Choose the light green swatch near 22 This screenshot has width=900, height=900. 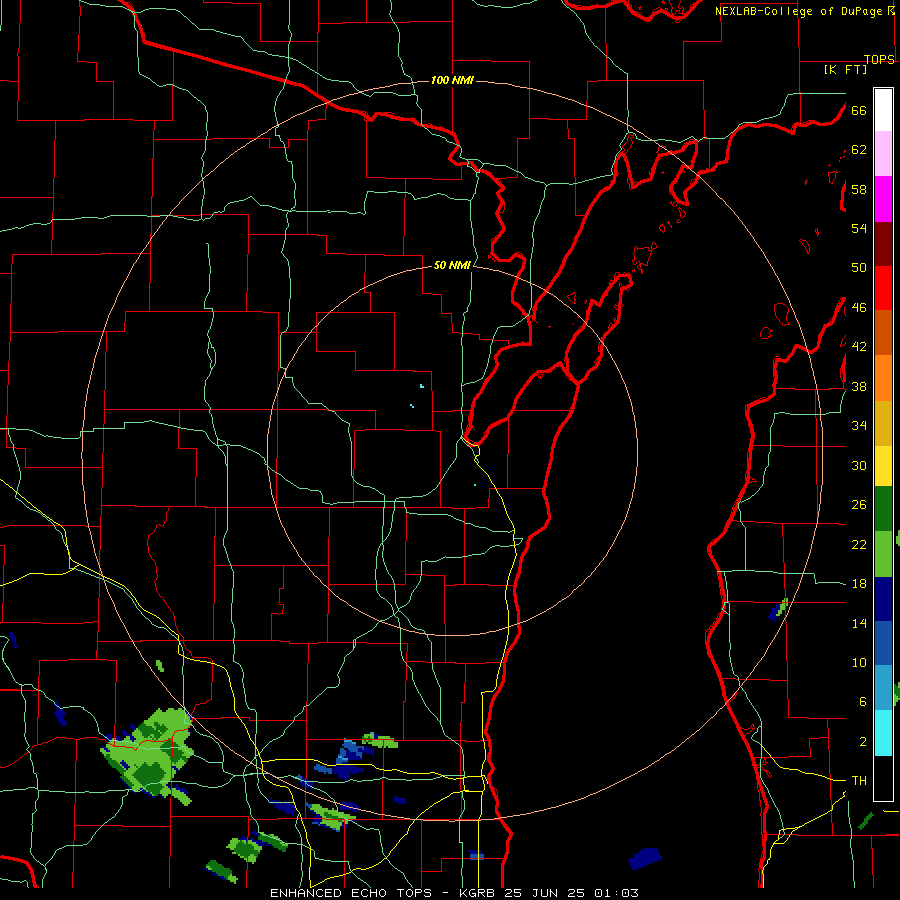pyautogui.click(x=883, y=554)
